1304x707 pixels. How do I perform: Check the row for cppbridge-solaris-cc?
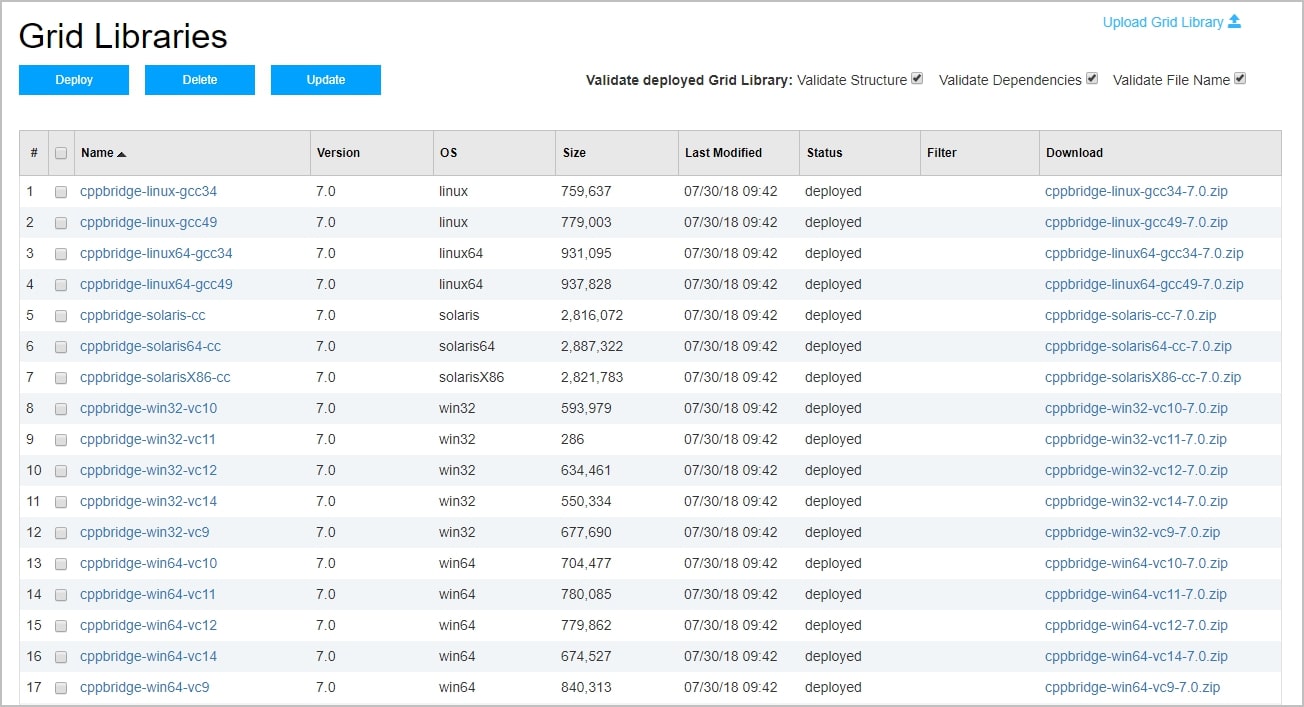[61, 315]
